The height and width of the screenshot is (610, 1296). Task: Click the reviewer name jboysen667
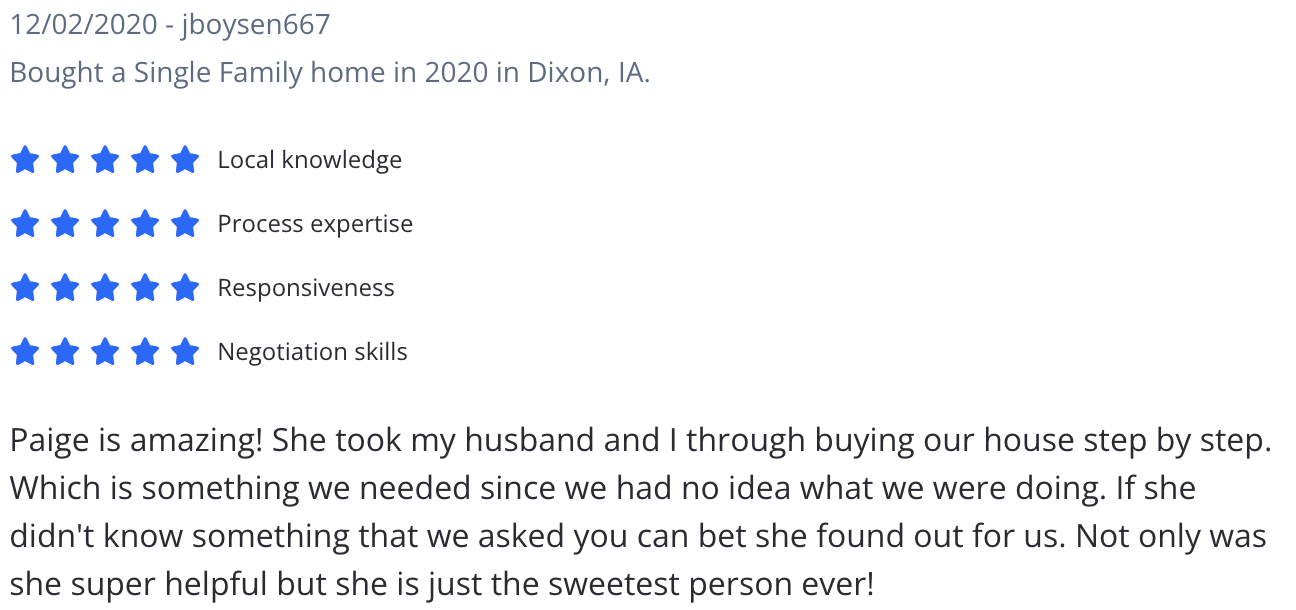point(255,25)
